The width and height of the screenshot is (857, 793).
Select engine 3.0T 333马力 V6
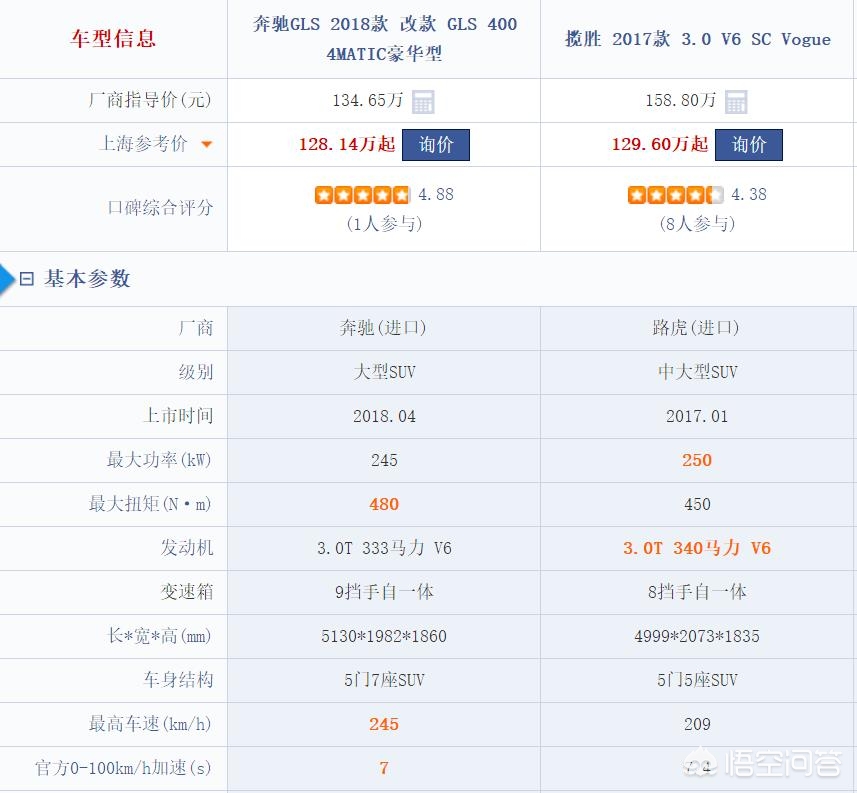pyautogui.click(x=384, y=548)
